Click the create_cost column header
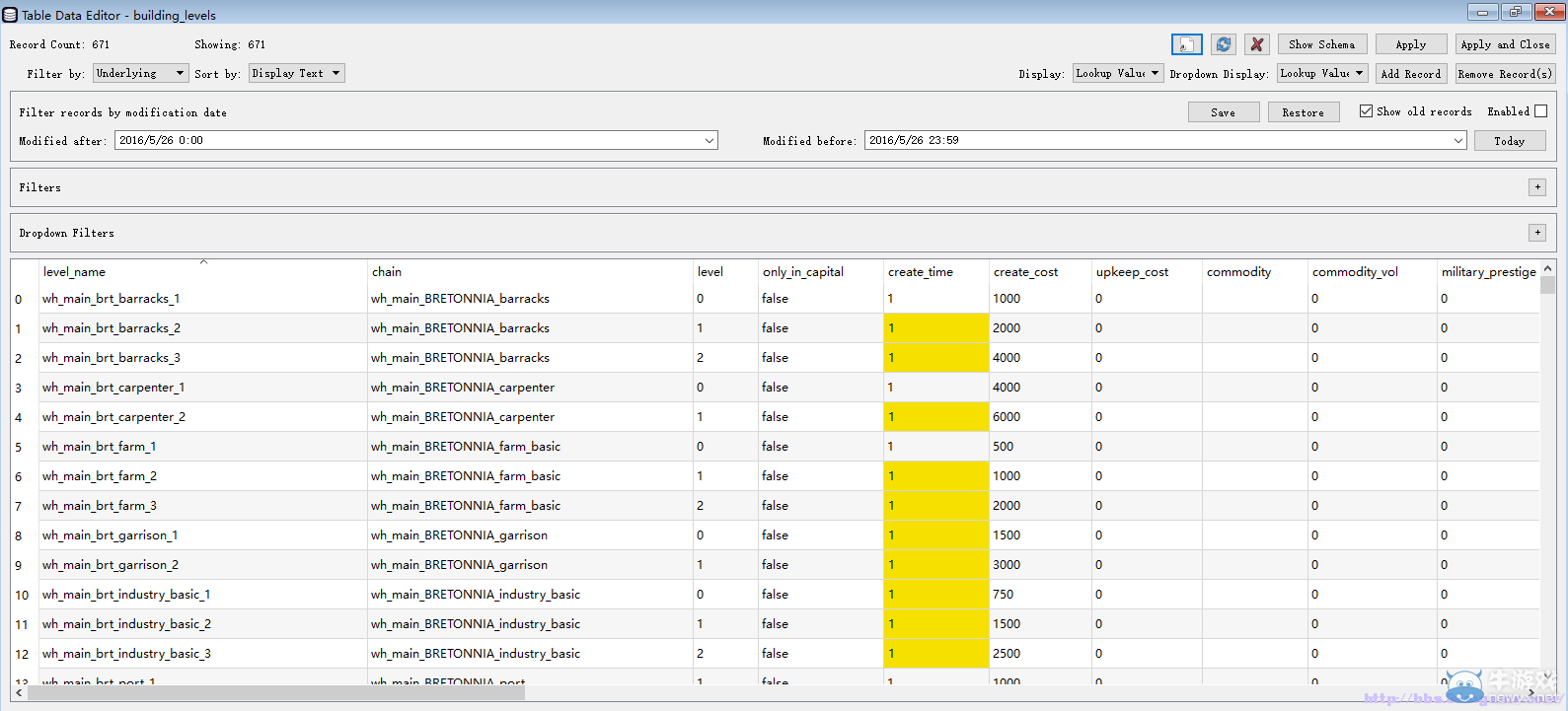The width and height of the screenshot is (1568, 711). click(1041, 272)
